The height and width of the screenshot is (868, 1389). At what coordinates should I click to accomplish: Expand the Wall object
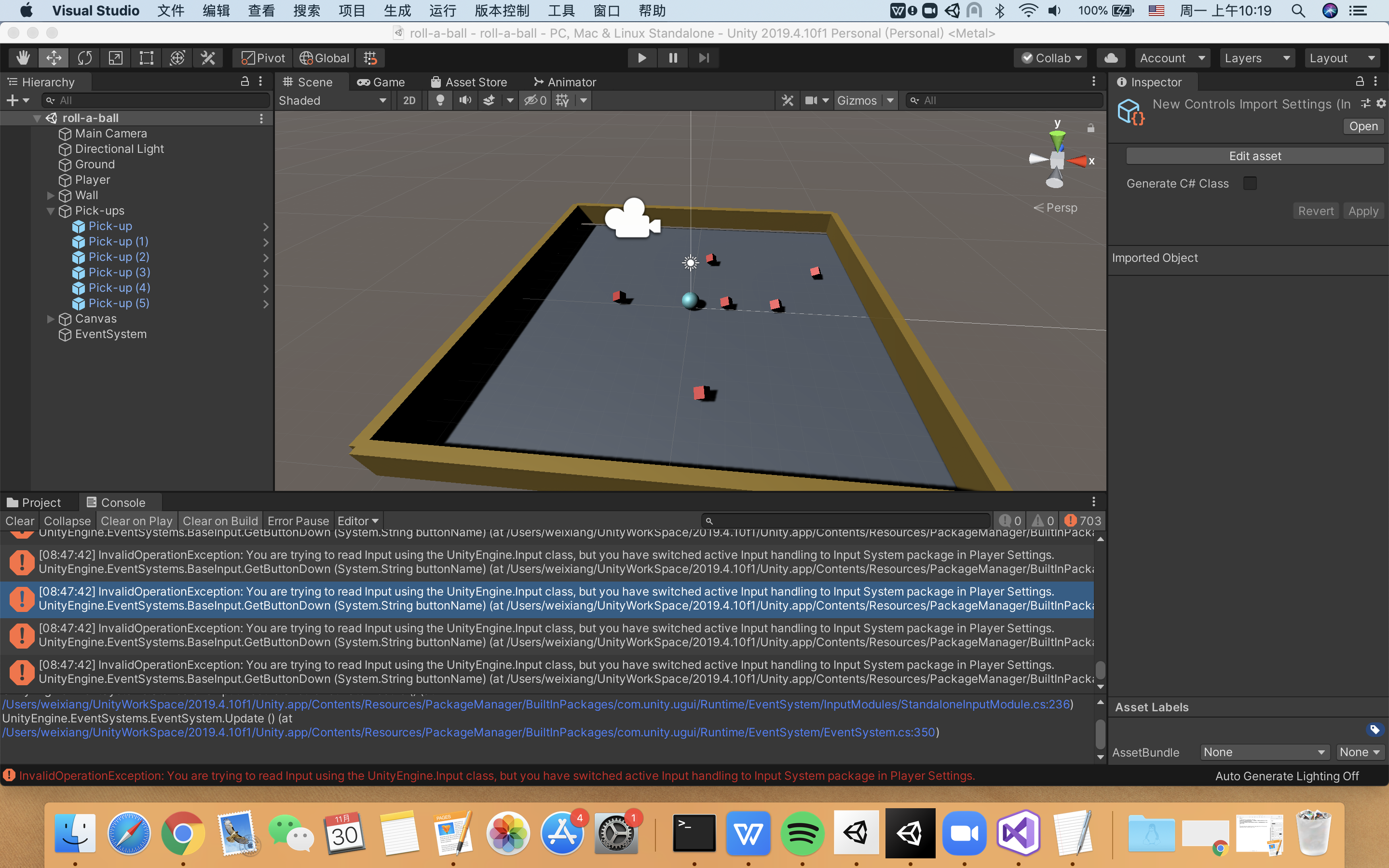click(x=51, y=195)
